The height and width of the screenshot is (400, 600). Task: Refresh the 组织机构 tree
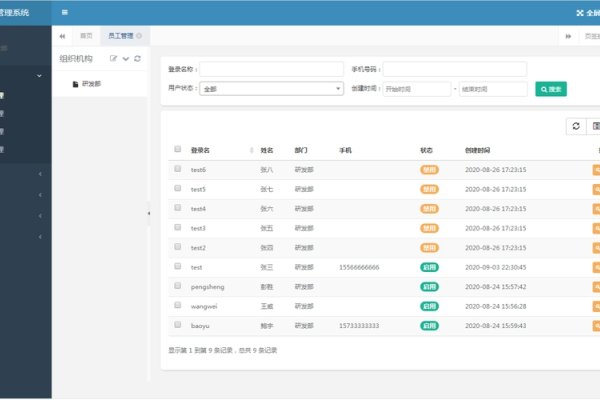(x=137, y=58)
